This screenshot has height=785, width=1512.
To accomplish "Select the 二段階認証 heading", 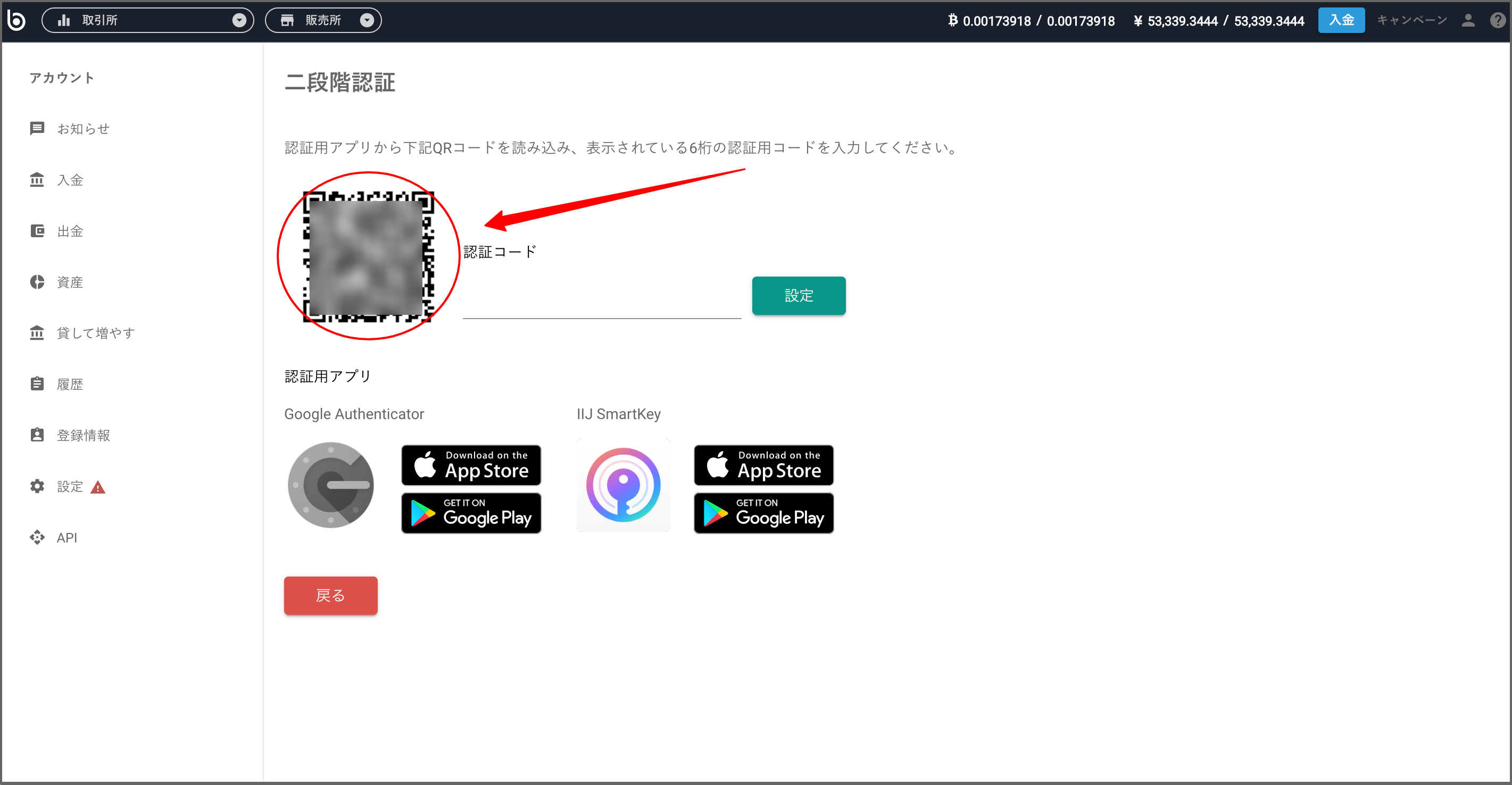I will click(x=340, y=82).
